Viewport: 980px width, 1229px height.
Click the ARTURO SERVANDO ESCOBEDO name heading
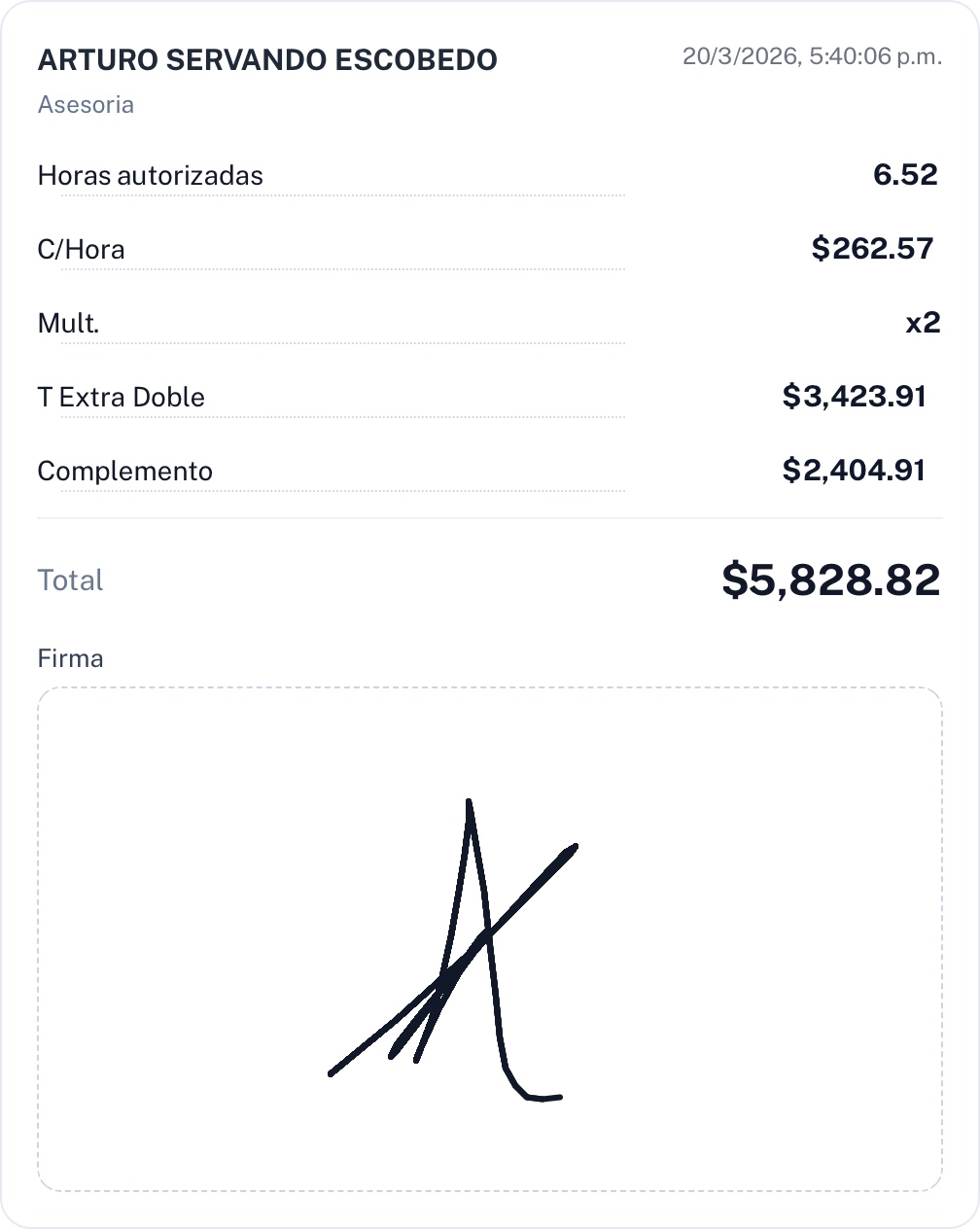267,60
